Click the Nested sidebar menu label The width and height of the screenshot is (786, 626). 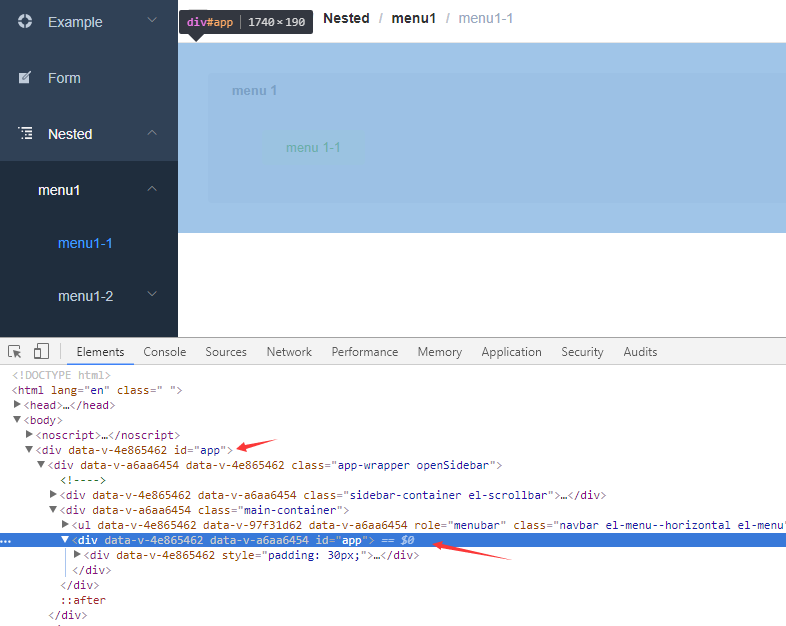click(x=70, y=134)
